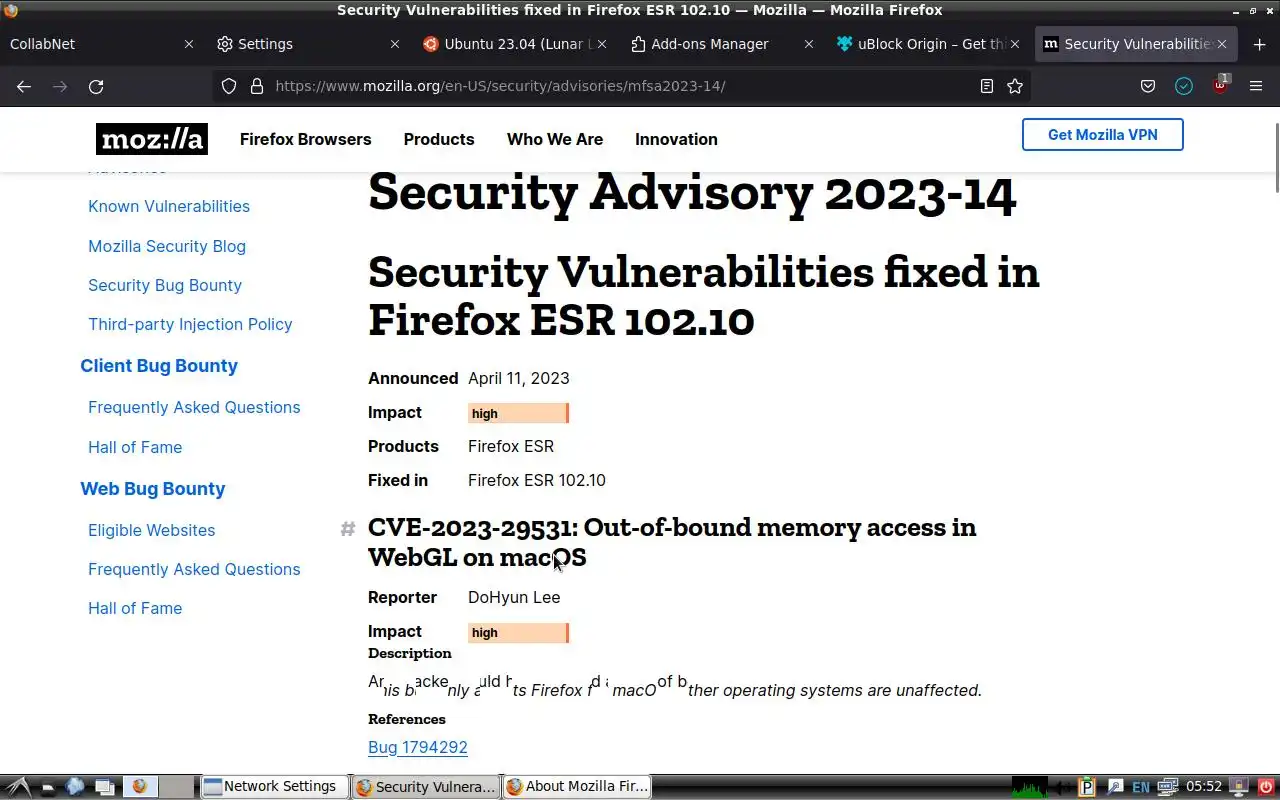Switch to the Add-ons Manager tab
The height and width of the screenshot is (800, 1280).
[x=722, y=44]
